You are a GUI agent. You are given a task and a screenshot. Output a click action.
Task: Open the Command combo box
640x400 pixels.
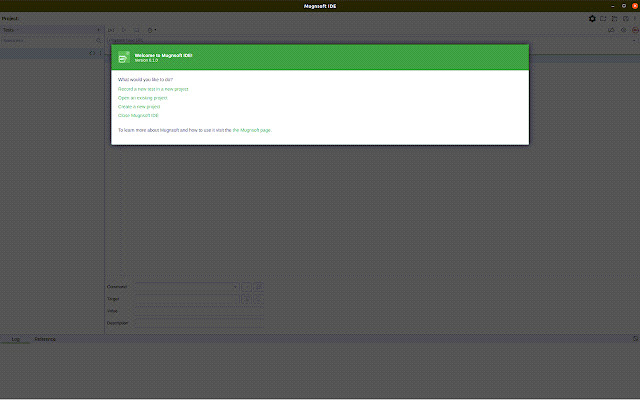(187, 287)
